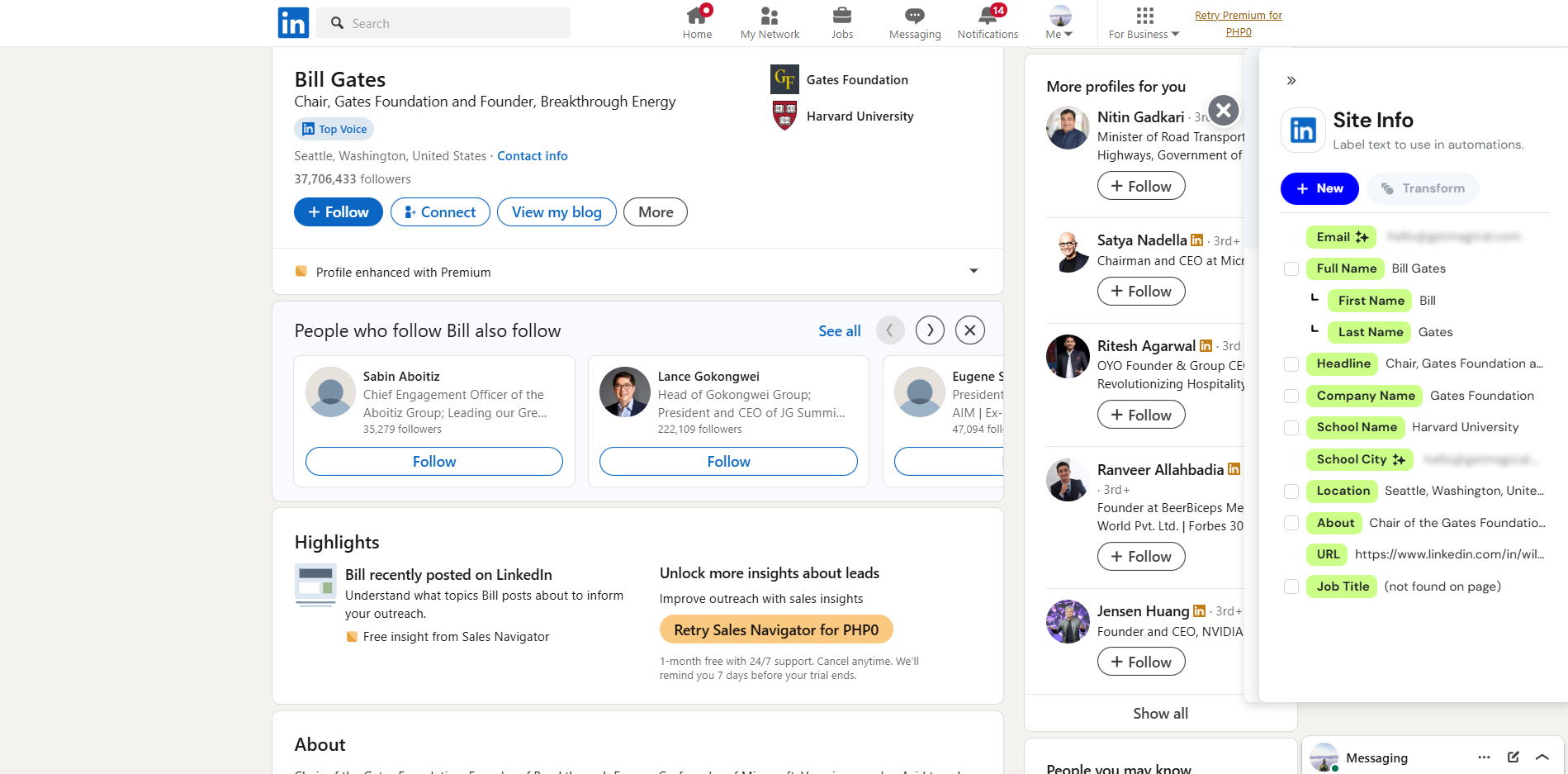The width and height of the screenshot is (1568, 774).
Task: Expand Profile enhanced with Premium section
Action: (x=973, y=271)
